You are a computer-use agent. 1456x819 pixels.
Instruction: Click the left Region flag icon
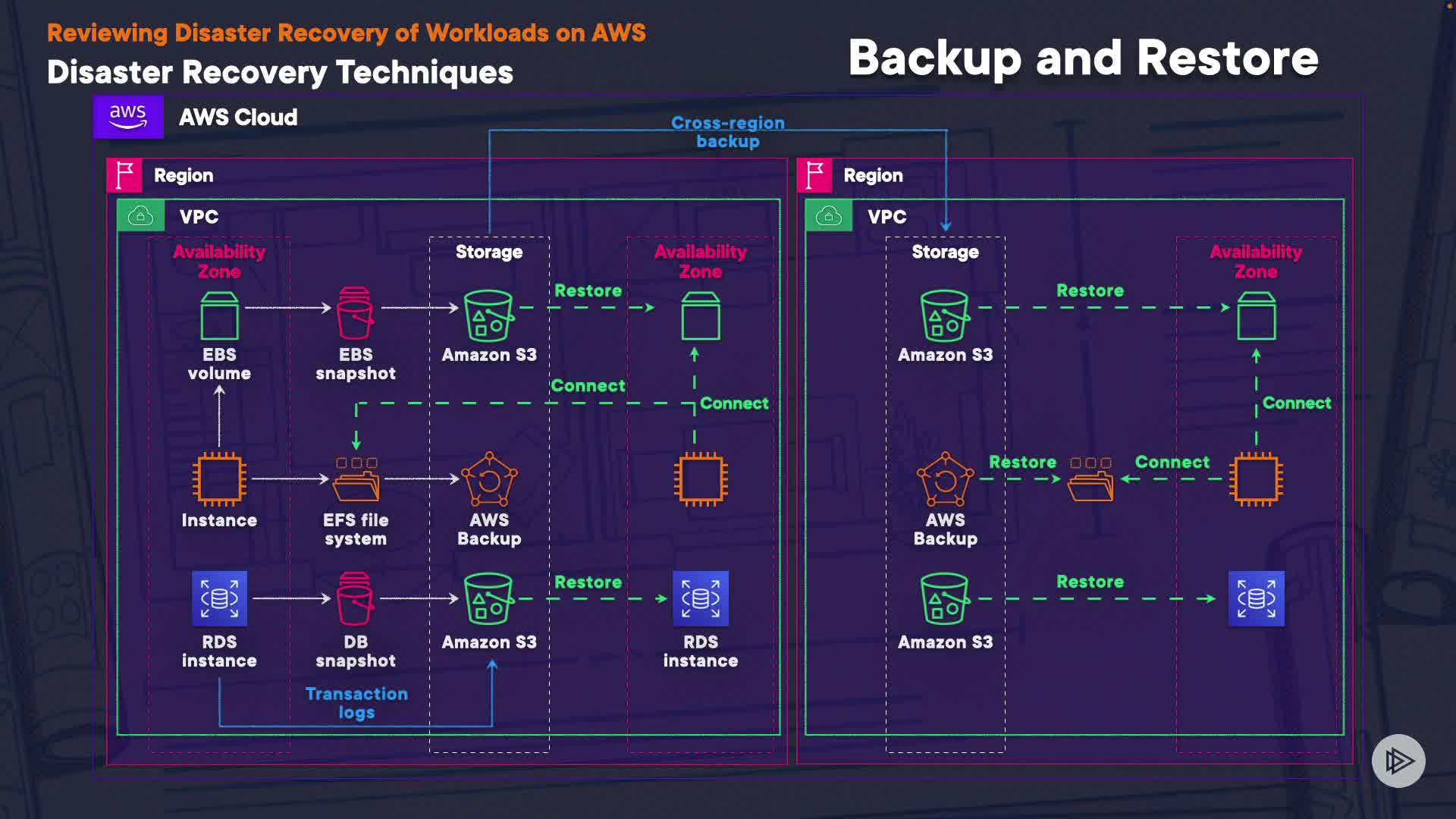click(124, 175)
